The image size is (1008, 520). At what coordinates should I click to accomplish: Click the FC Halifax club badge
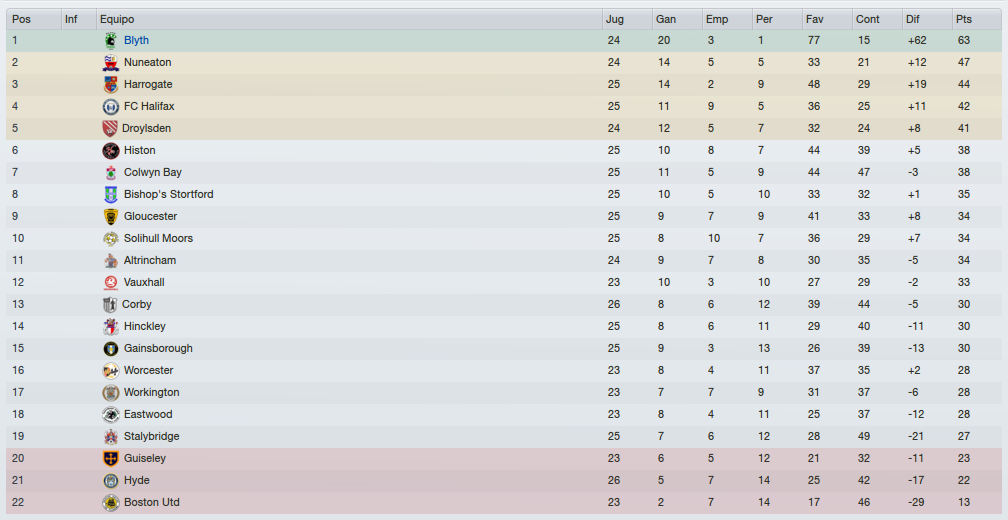pos(111,106)
